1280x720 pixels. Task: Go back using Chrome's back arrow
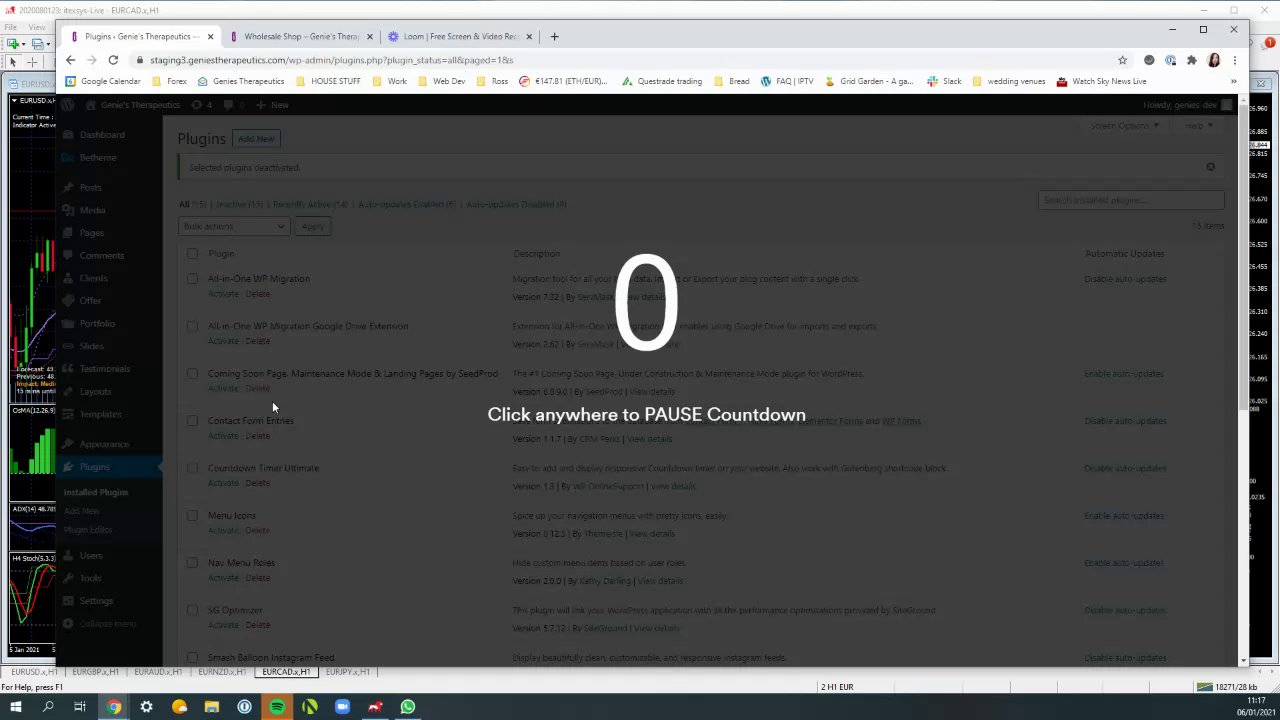pyautogui.click(x=70, y=60)
